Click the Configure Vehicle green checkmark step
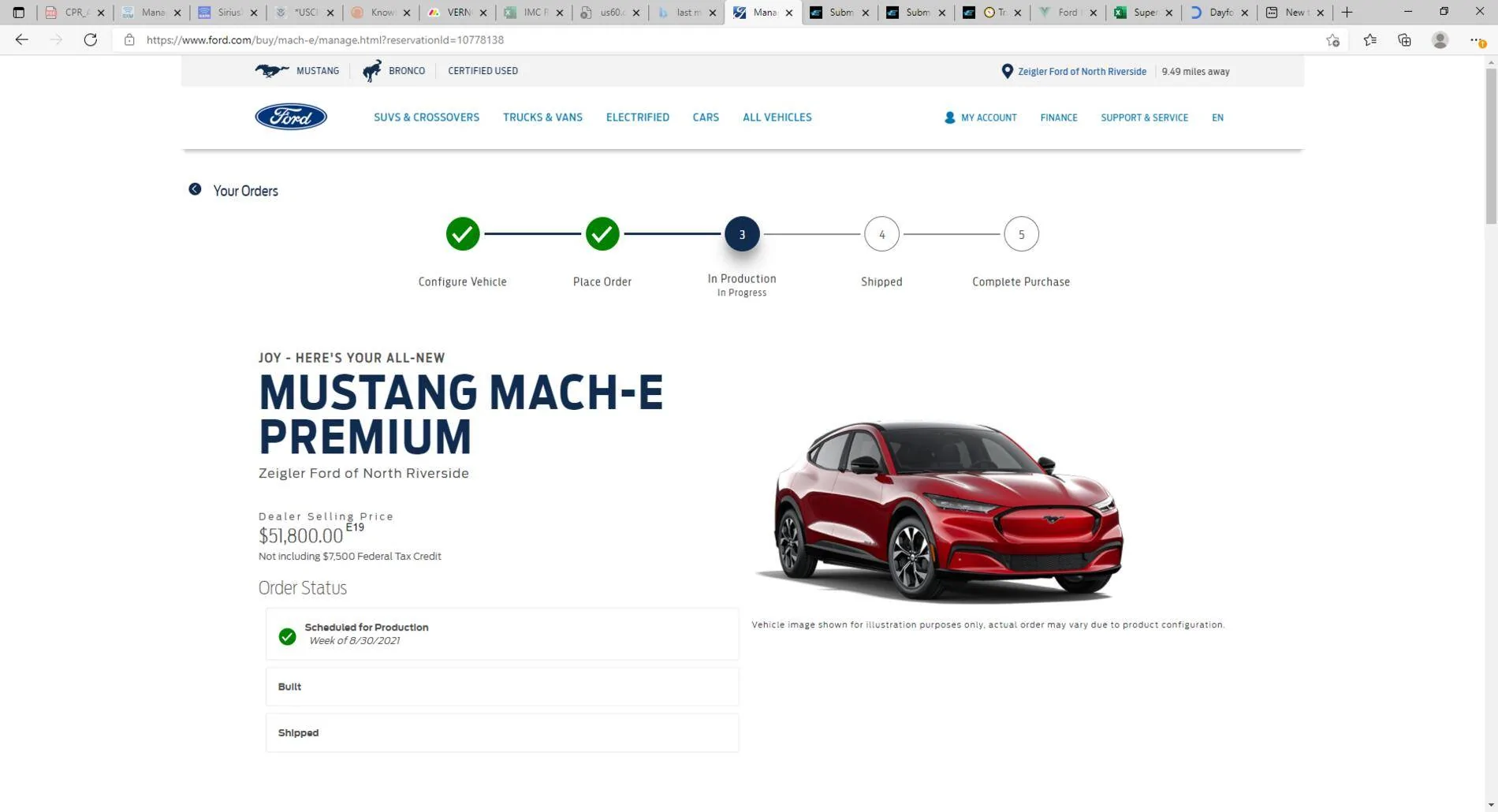1498x812 pixels. [463, 234]
